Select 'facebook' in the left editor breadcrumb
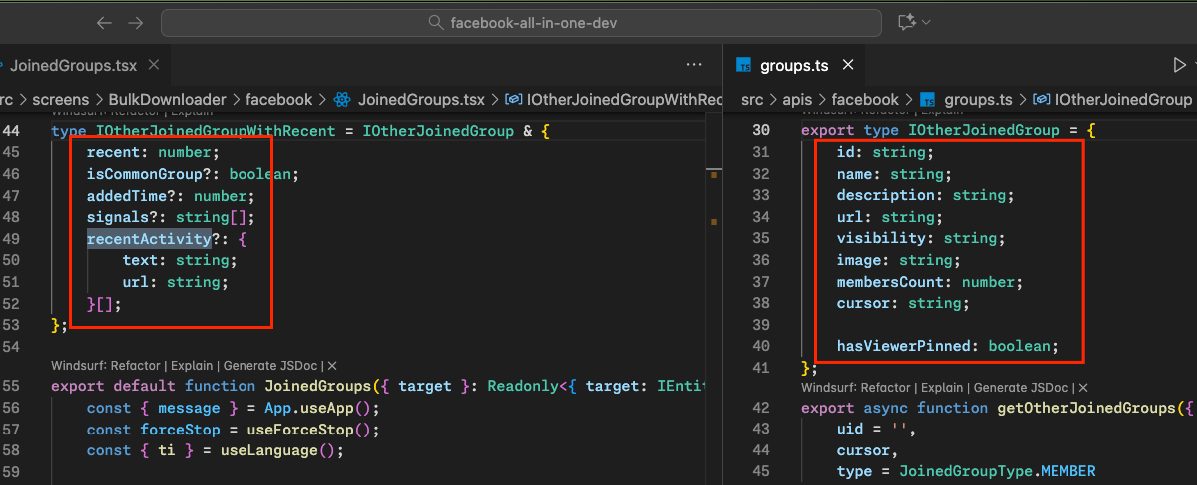This screenshot has height=485, width=1197. coord(279,99)
